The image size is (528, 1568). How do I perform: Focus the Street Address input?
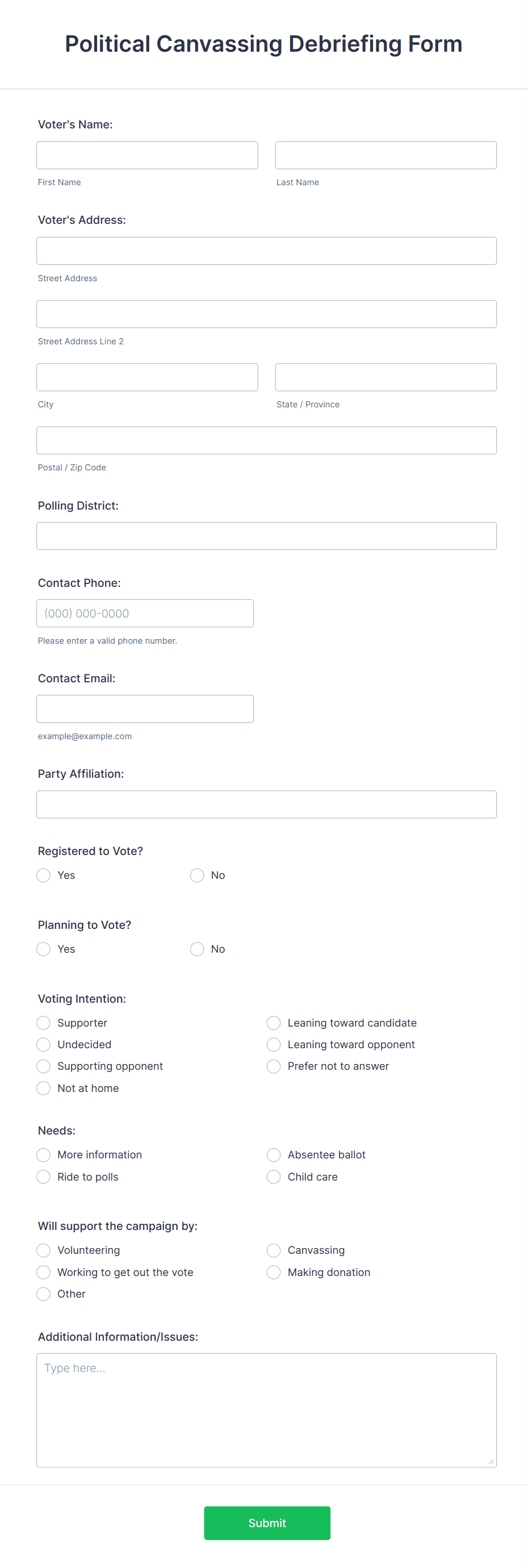[x=266, y=250]
